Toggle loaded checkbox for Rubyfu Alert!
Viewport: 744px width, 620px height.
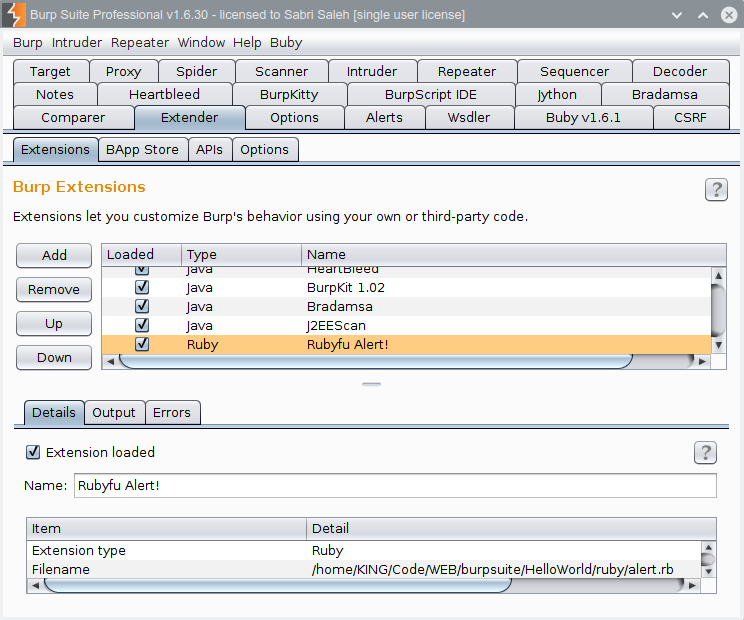tap(142, 343)
